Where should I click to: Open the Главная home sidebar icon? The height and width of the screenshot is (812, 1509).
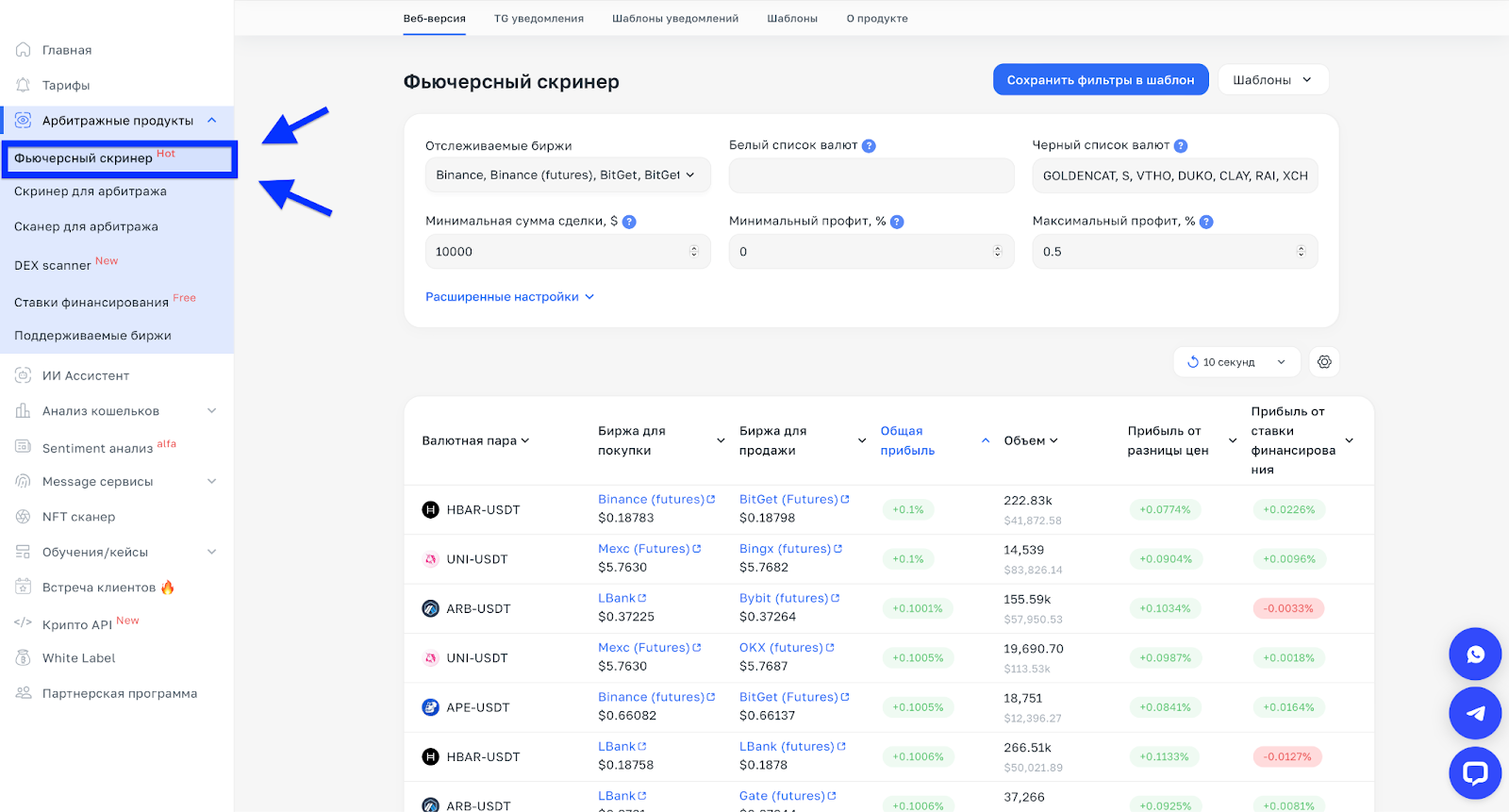[x=23, y=50]
